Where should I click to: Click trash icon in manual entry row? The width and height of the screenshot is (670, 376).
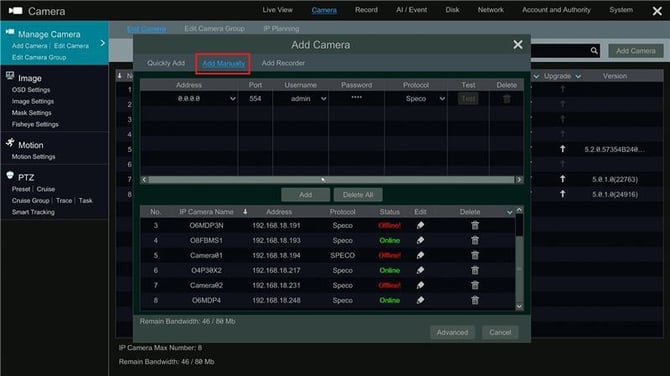pos(507,99)
